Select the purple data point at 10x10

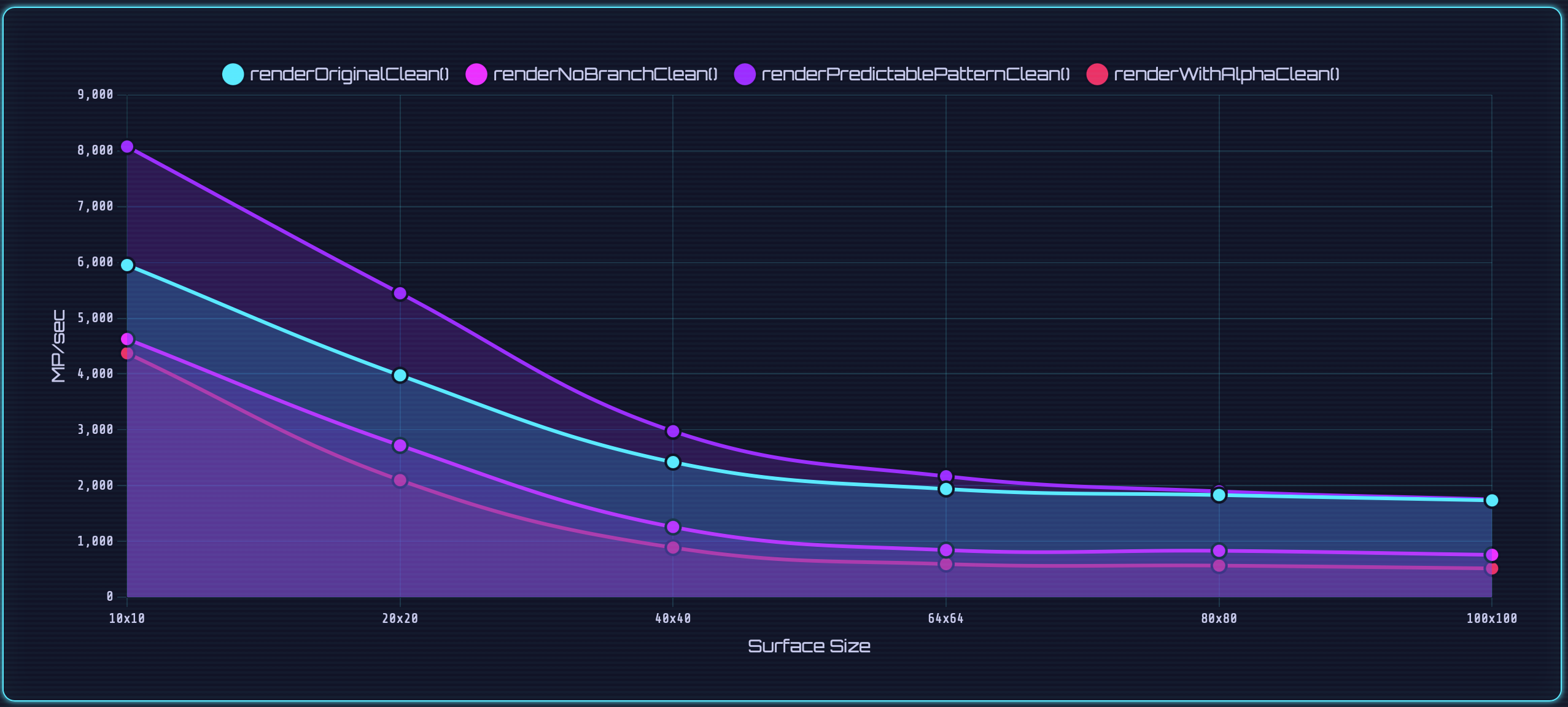(127, 146)
